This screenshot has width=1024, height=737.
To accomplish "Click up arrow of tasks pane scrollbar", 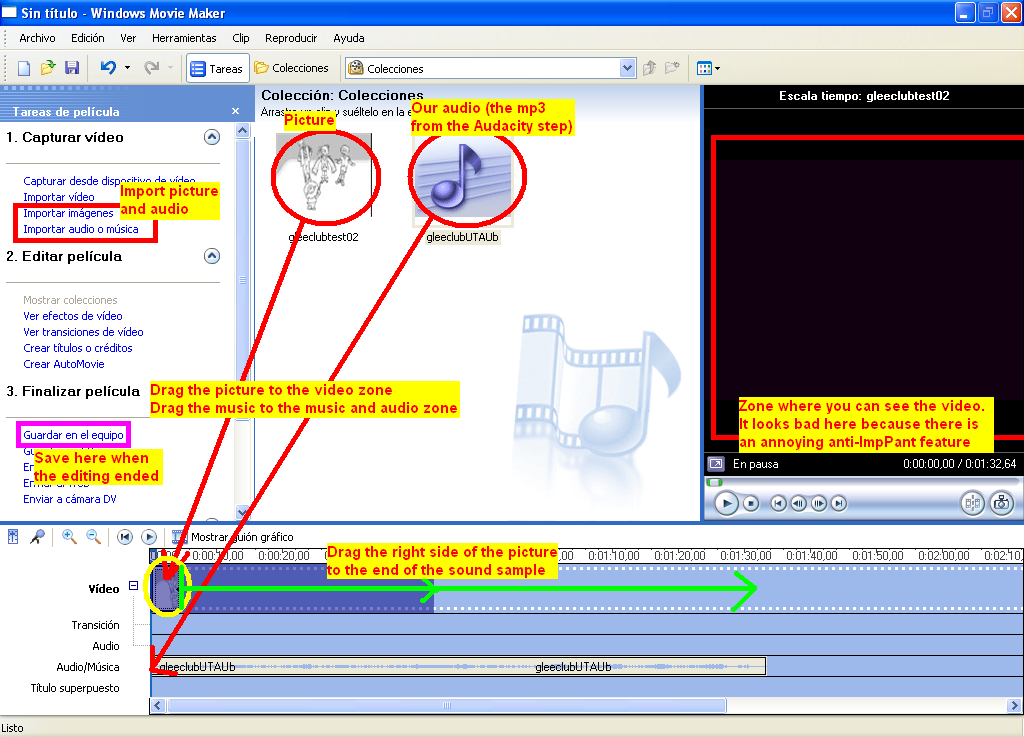I will pyautogui.click(x=242, y=131).
